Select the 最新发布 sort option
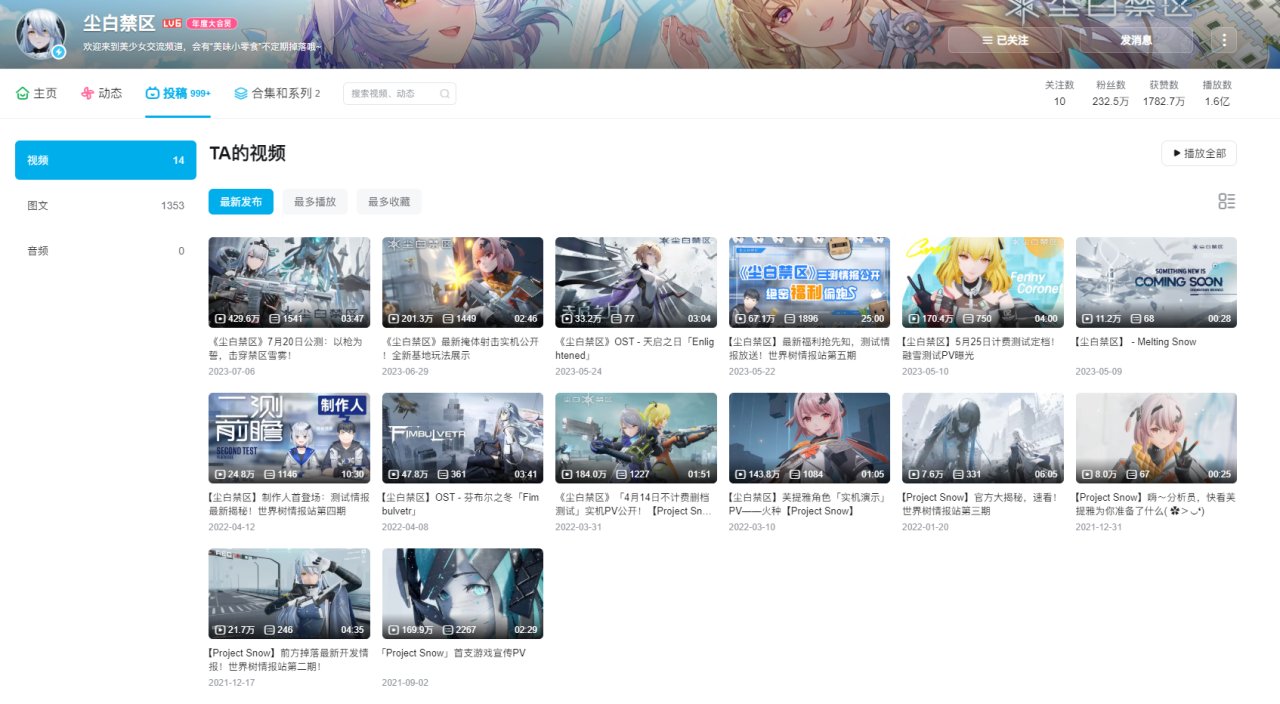Screen dimensions: 1280x704 pos(241,202)
